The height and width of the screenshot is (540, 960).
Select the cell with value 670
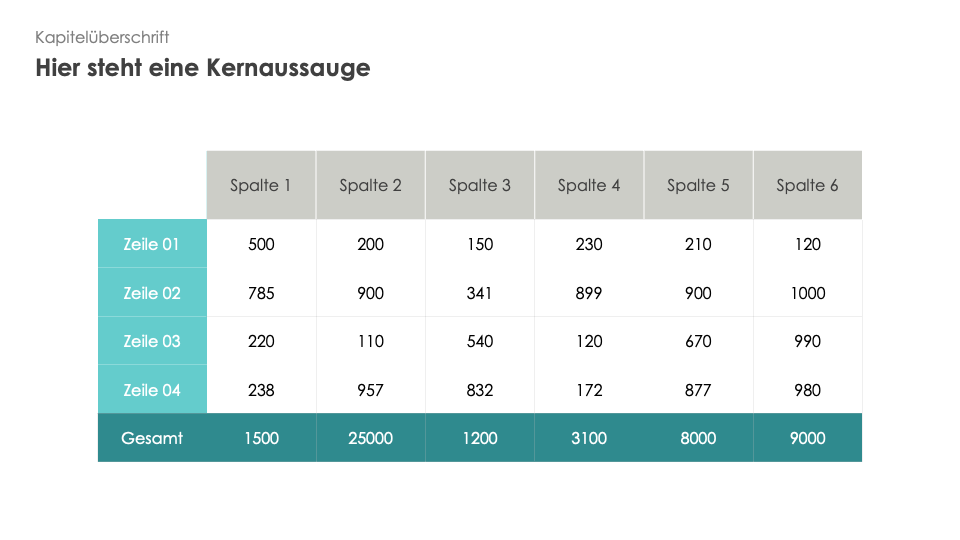point(699,340)
